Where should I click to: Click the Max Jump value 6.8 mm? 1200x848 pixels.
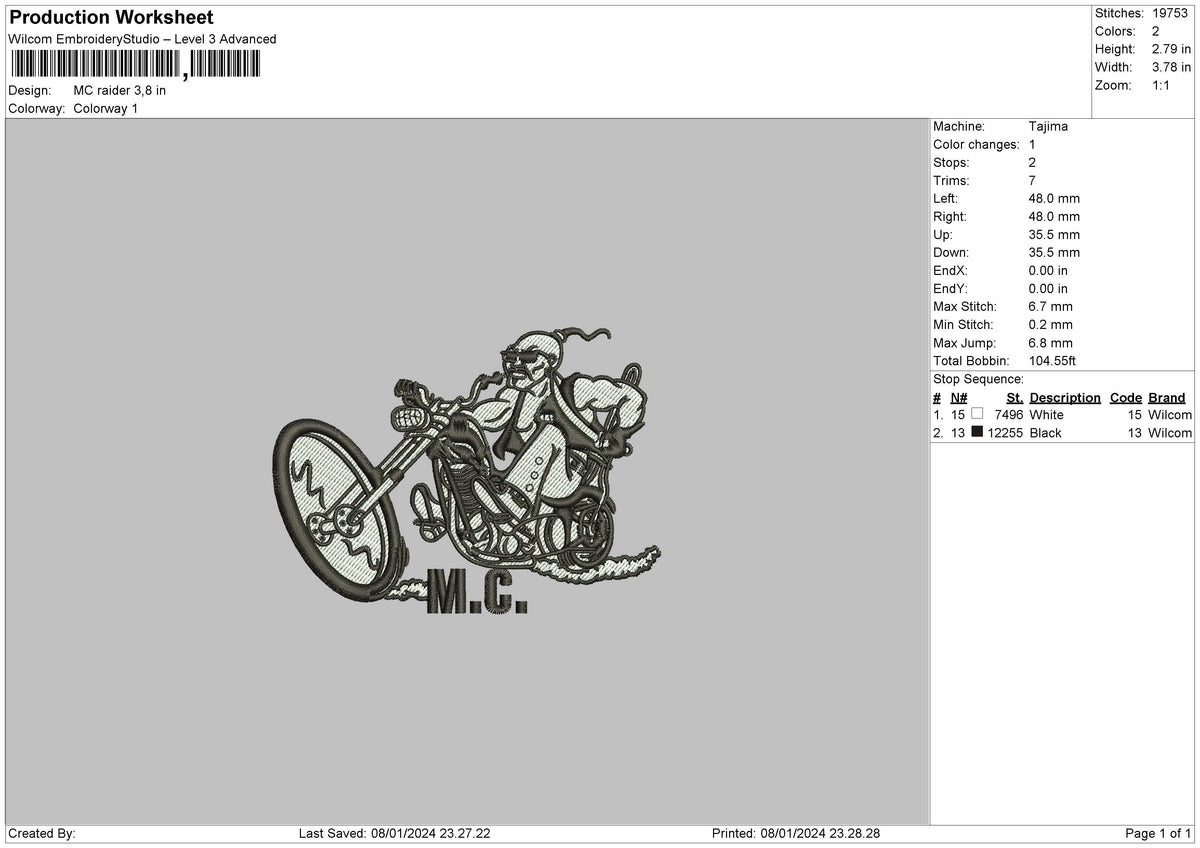1051,342
